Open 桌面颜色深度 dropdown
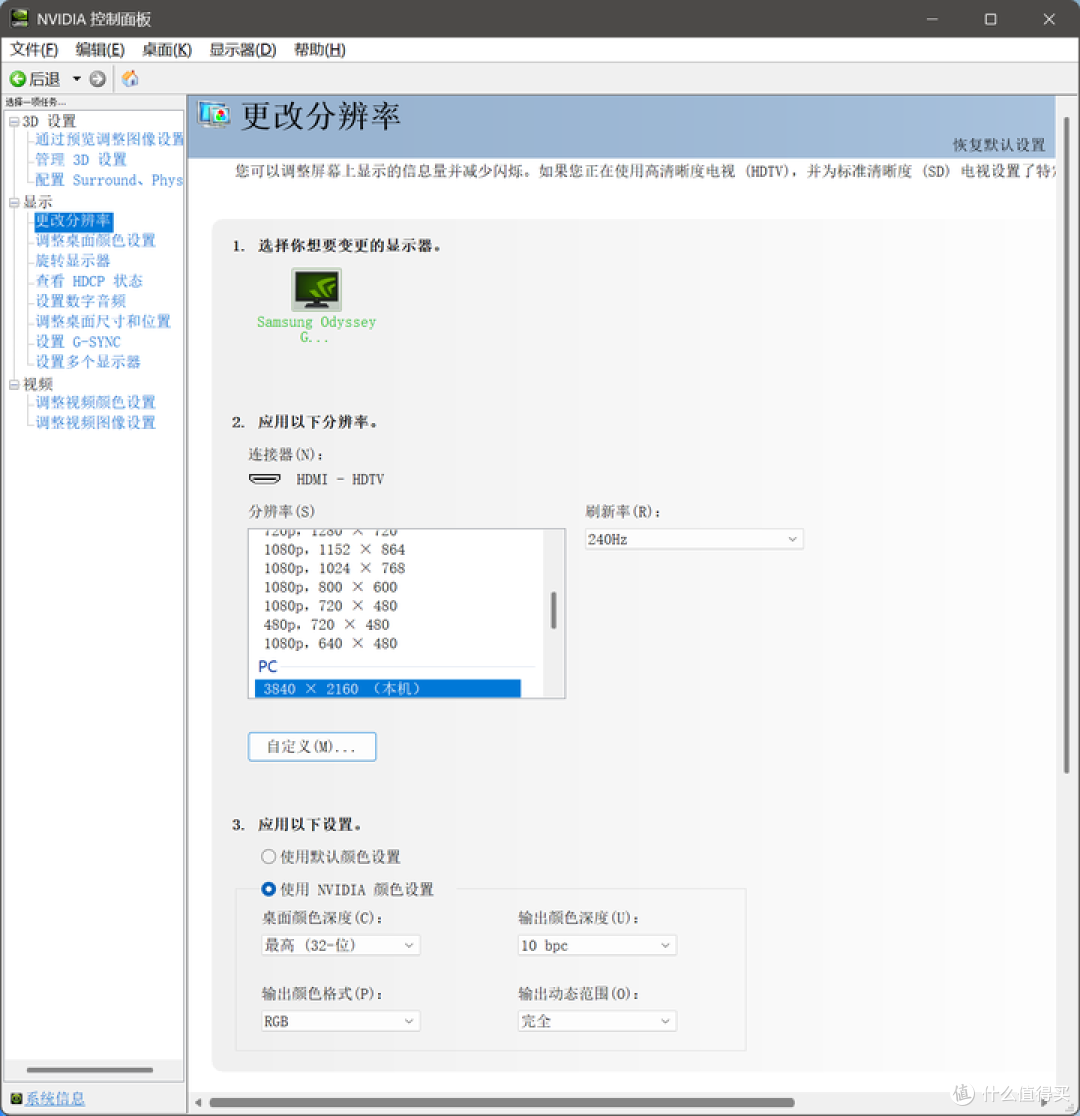 (x=340, y=945)
